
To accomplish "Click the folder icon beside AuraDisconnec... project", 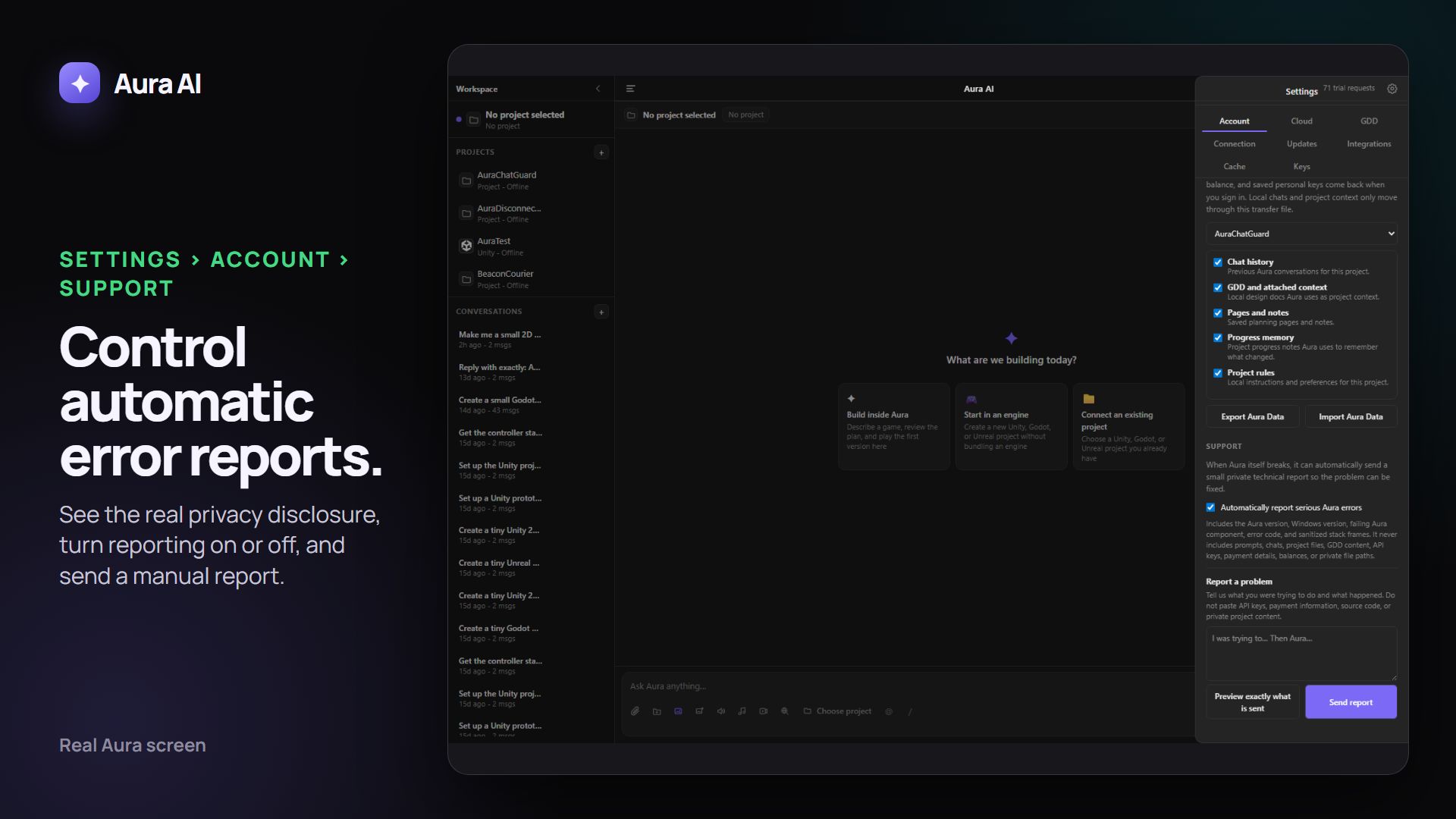I will (466, 213).
